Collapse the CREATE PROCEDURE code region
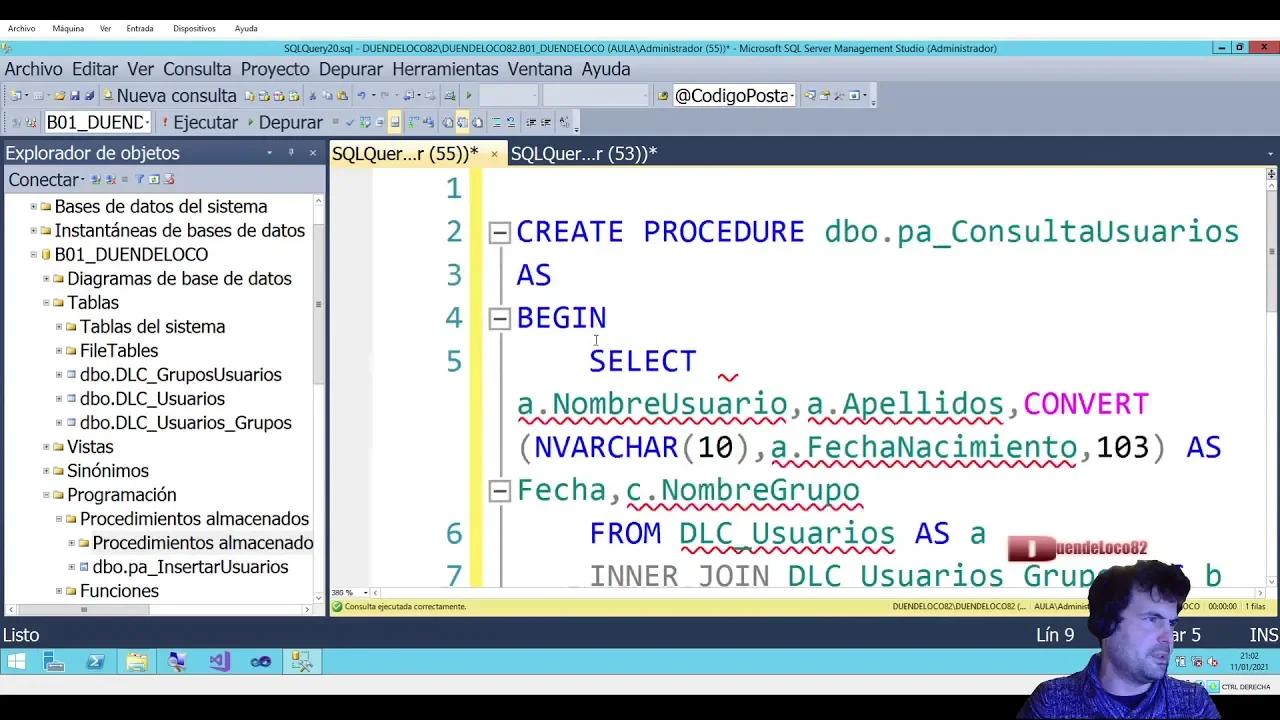The height and width of the screenshot is (720, 1280). (499, 231)
